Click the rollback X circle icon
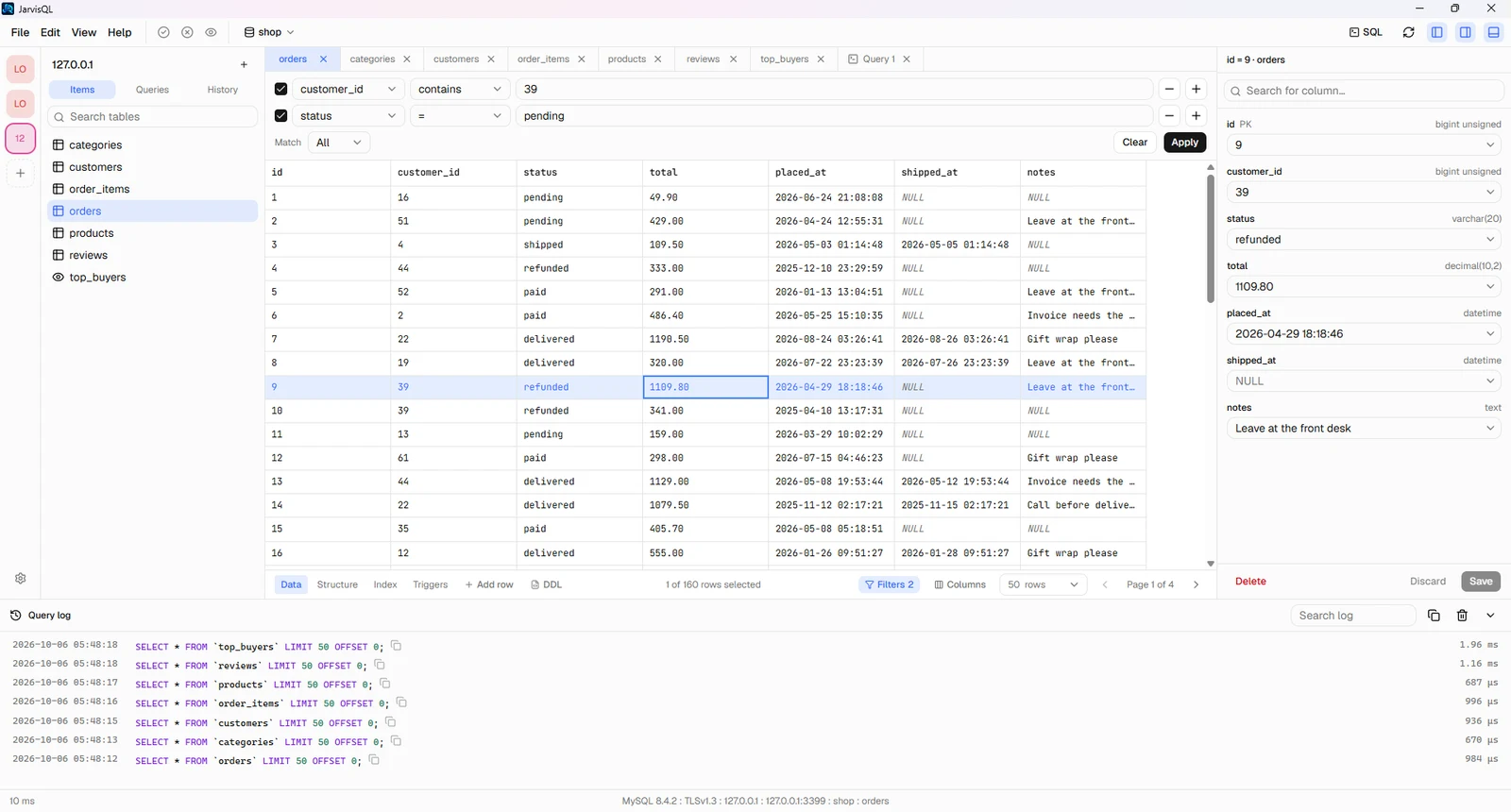The height and width of the screenshot is (812, 1511). point(187,32)
